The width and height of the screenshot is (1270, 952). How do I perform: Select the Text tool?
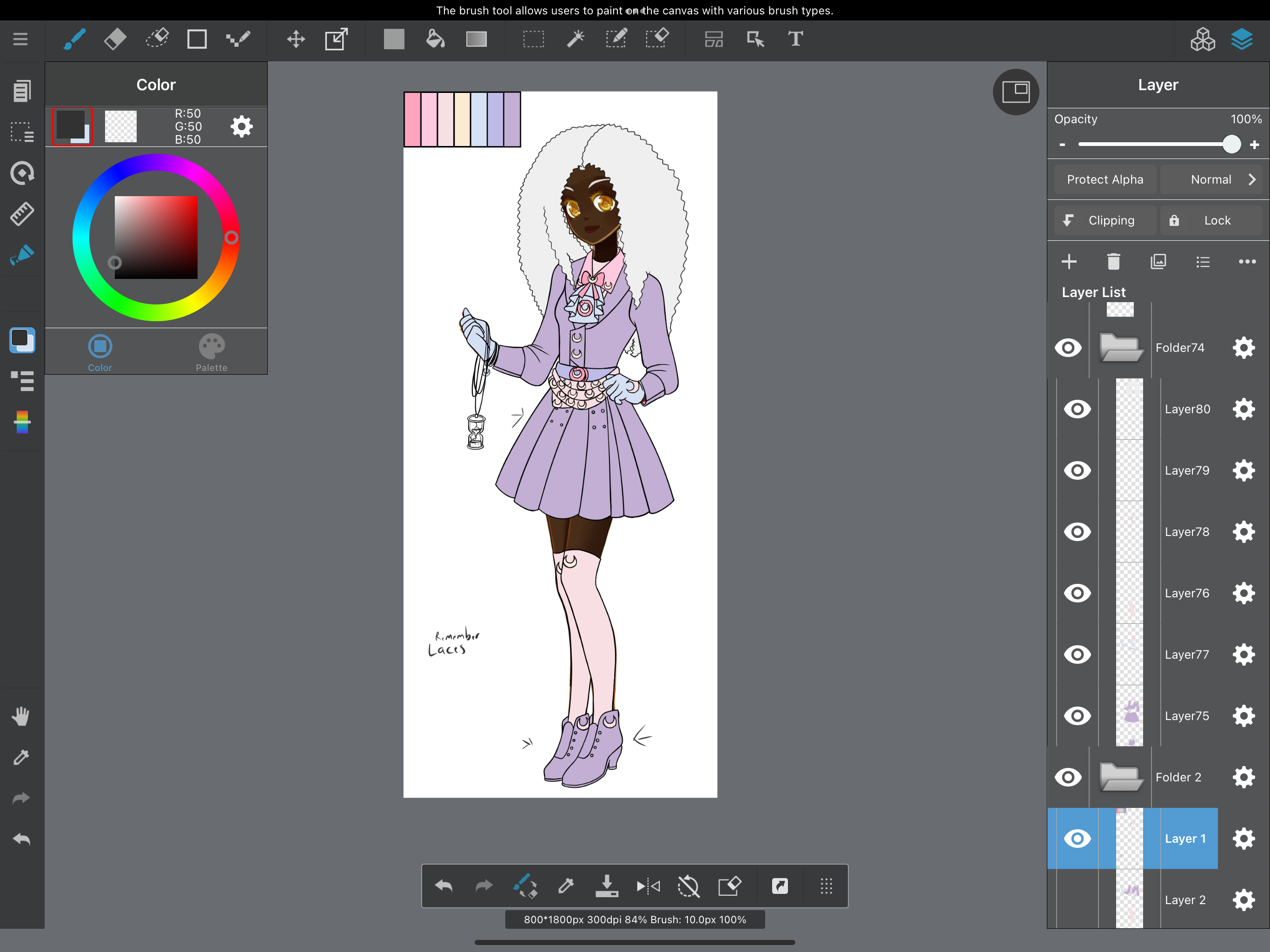(x=795, y=39)
